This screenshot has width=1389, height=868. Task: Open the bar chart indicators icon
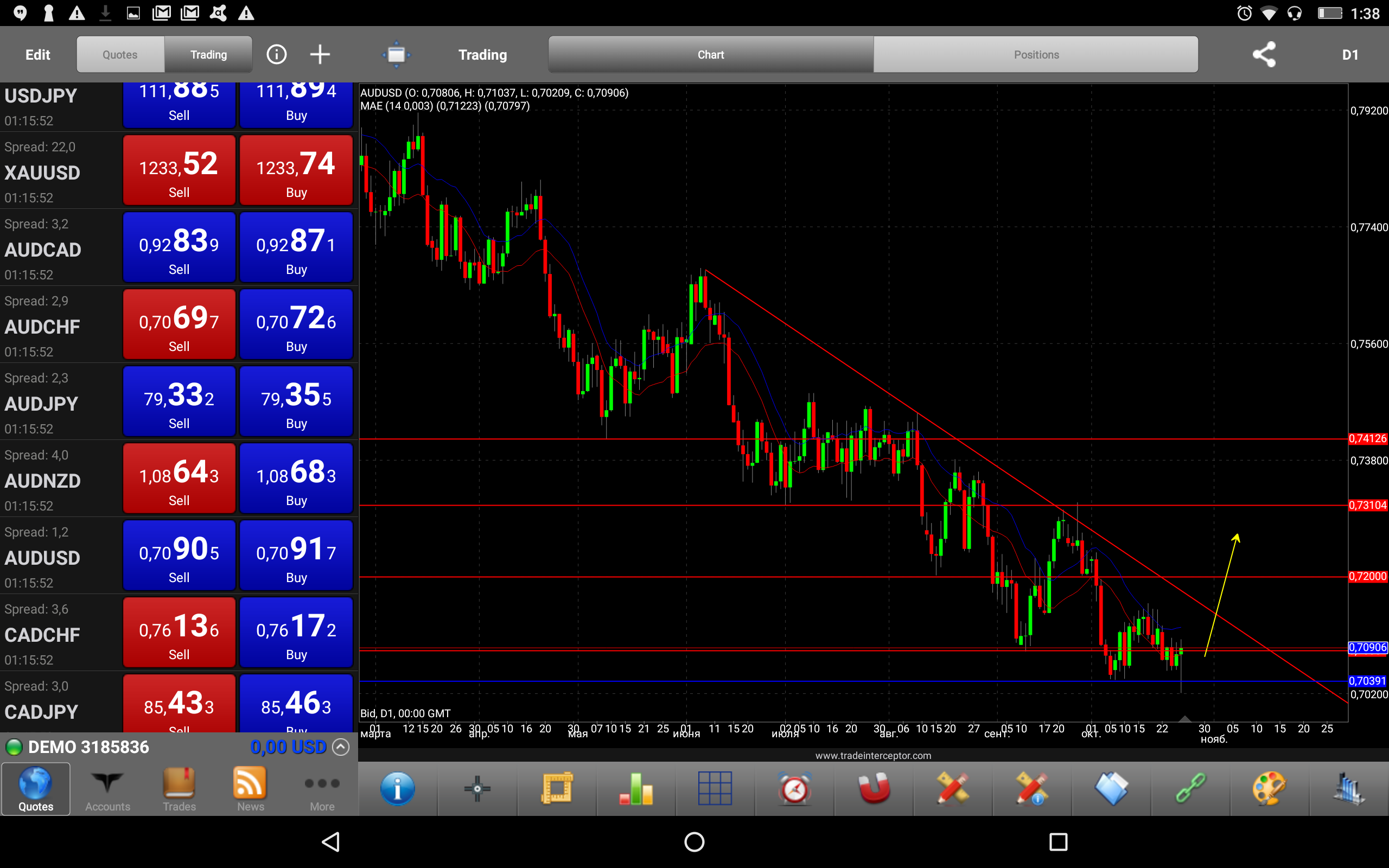click(x=636, y=788)
